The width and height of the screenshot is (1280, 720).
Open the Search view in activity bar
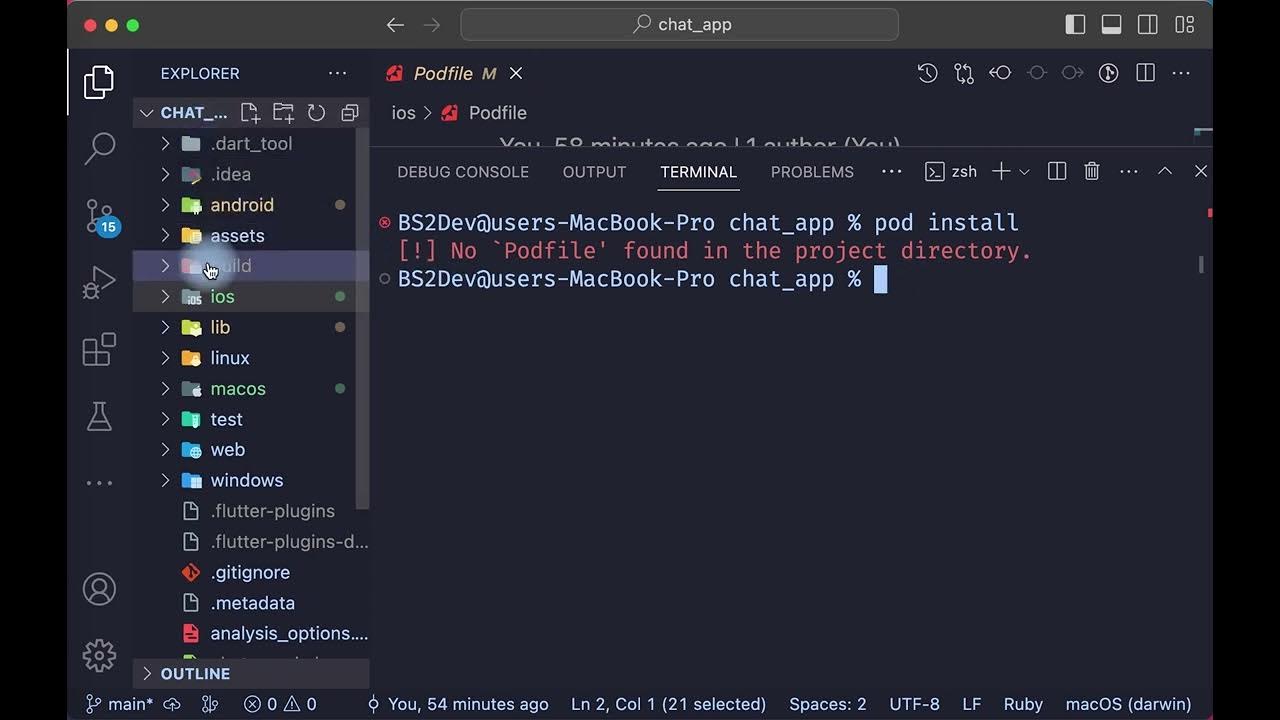point(99,148)
